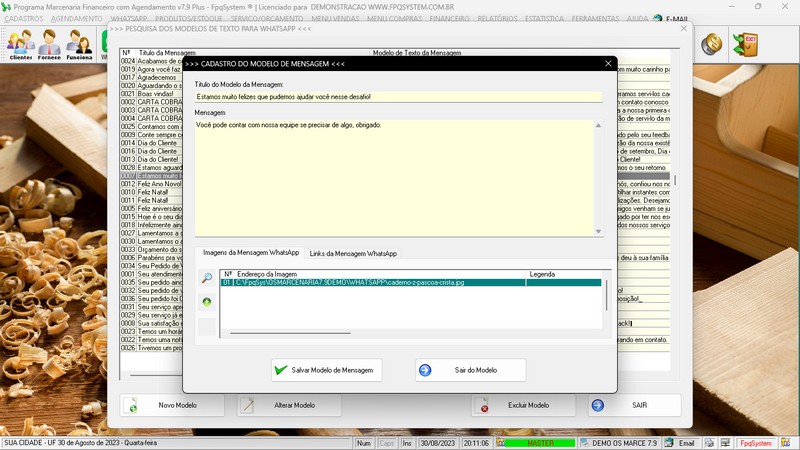This screenshot has height=450, width=800.
Task: Open the CADASTROS menu
Action: click(23, 19)
